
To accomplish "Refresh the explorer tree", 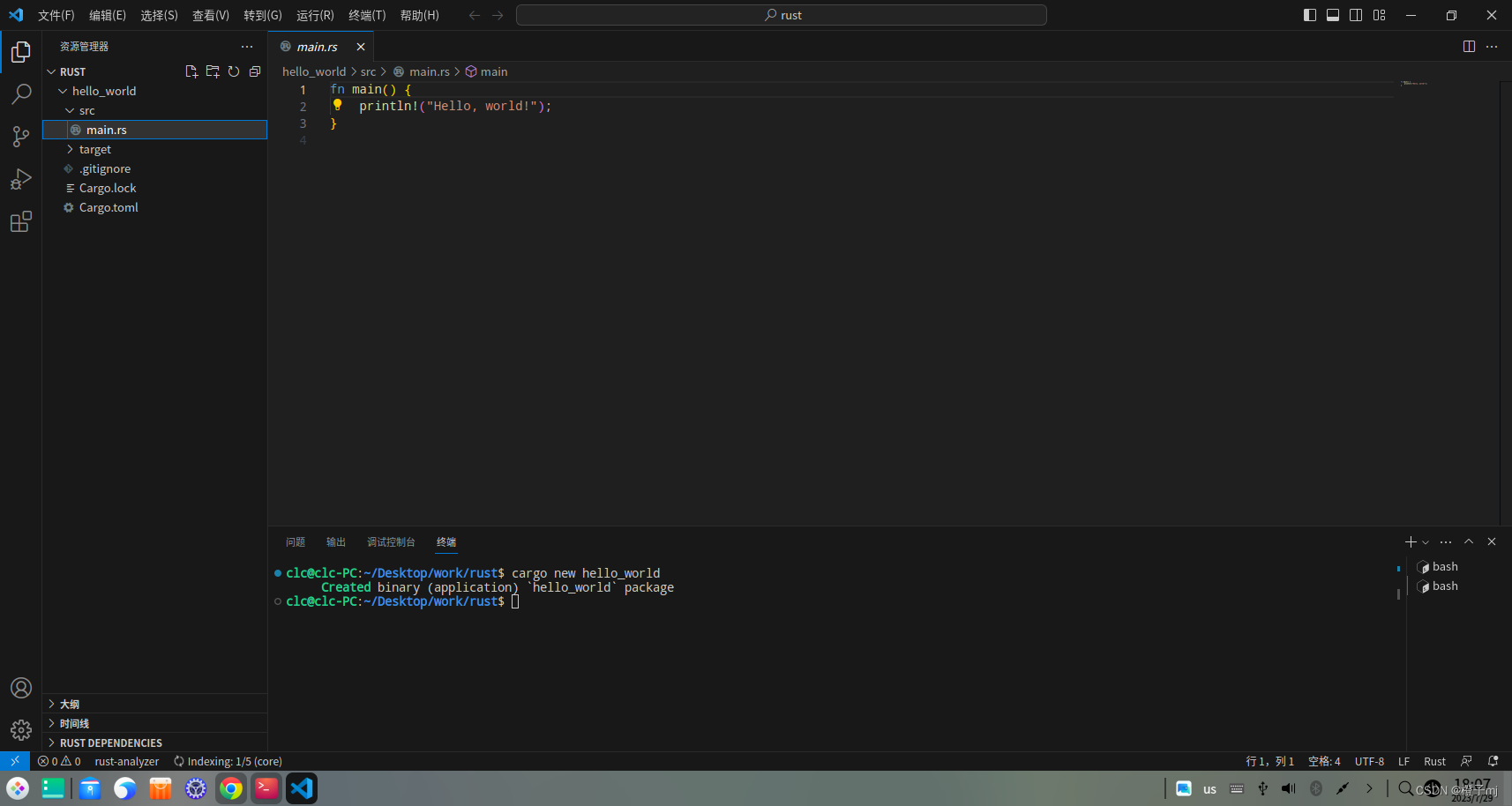I will point(234,71).
